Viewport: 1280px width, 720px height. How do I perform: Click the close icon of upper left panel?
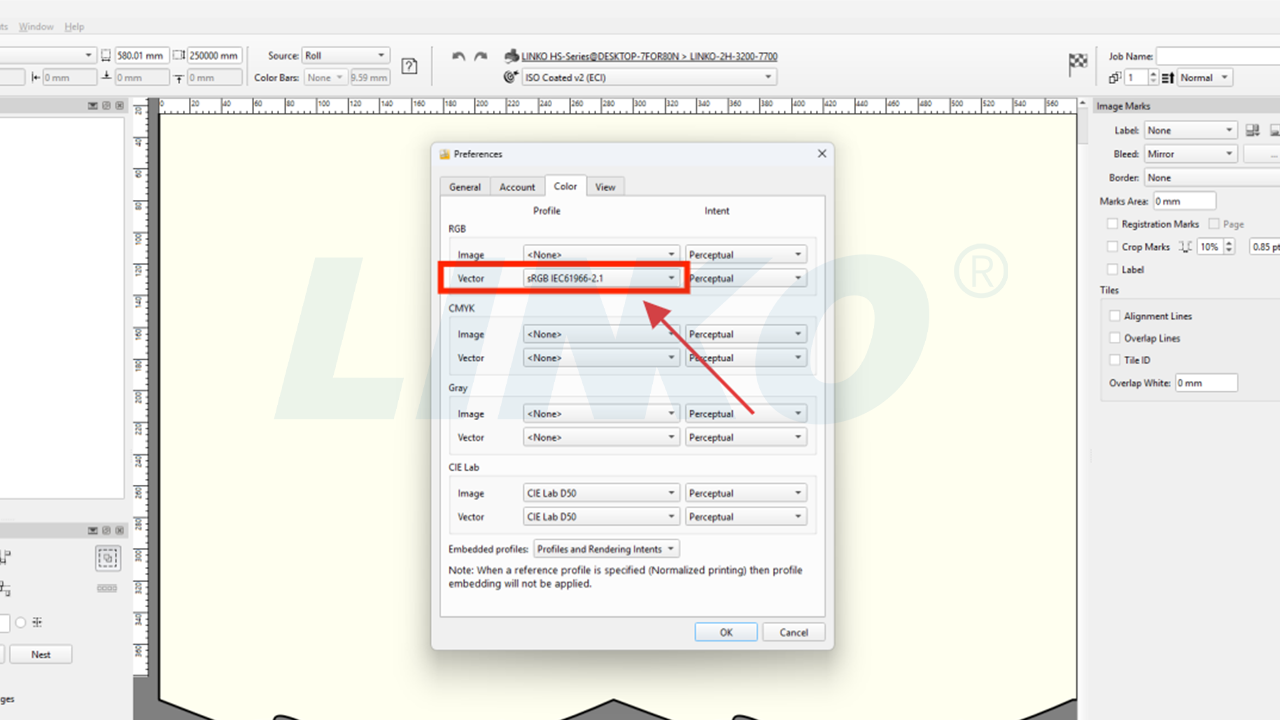[x=120, y=105]
